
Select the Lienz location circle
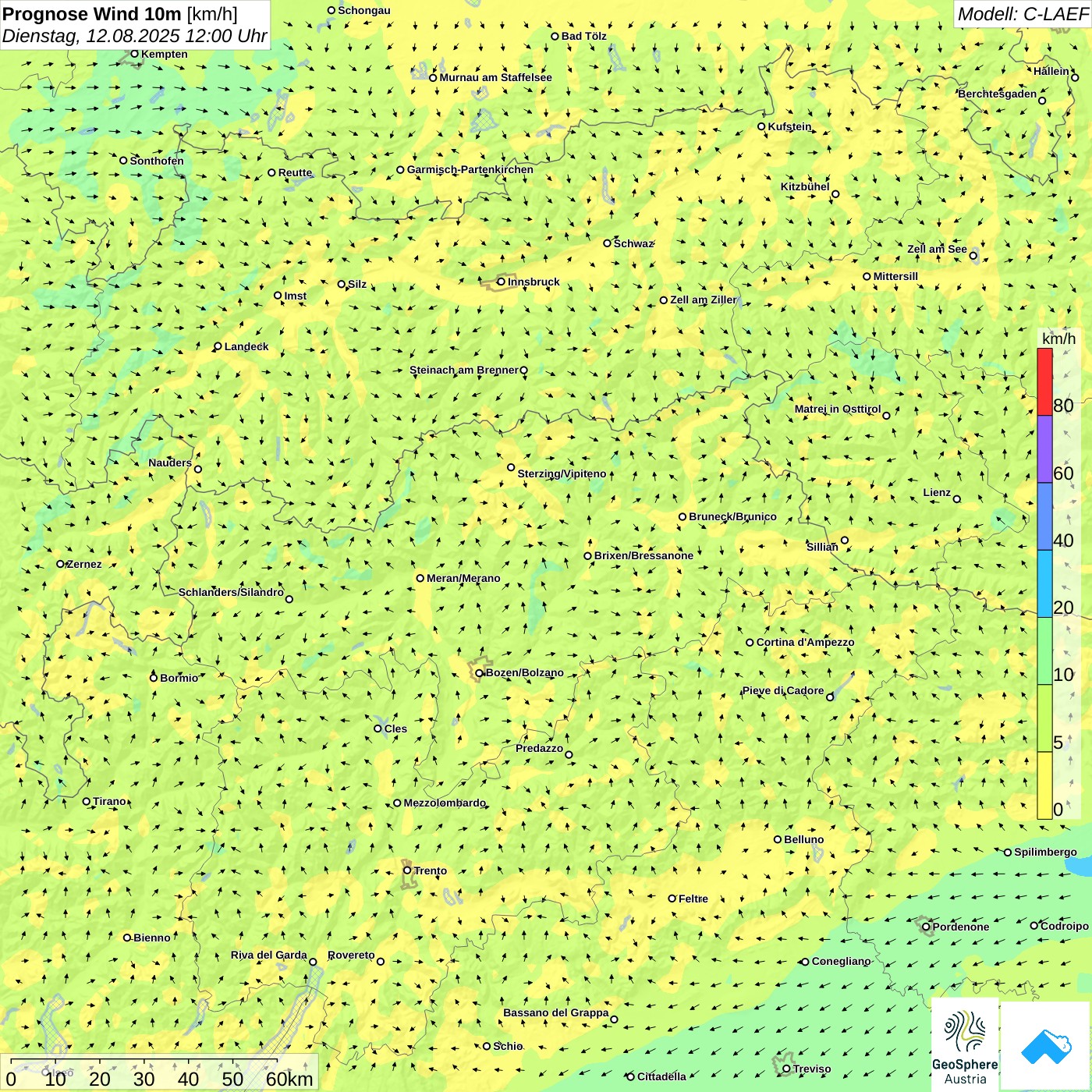pyautogui.click(x=957, y=499)
